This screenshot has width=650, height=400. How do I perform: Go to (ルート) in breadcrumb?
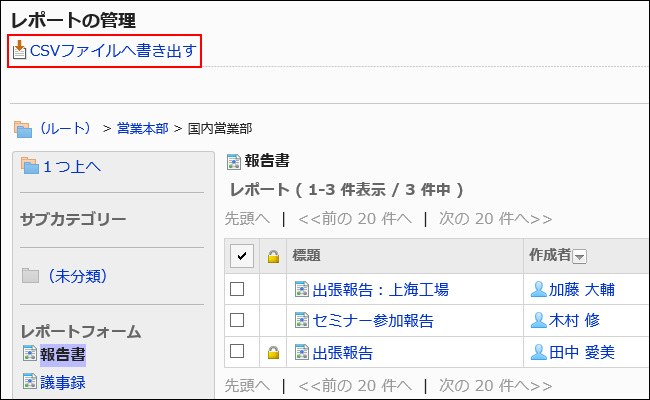[65, 128]
